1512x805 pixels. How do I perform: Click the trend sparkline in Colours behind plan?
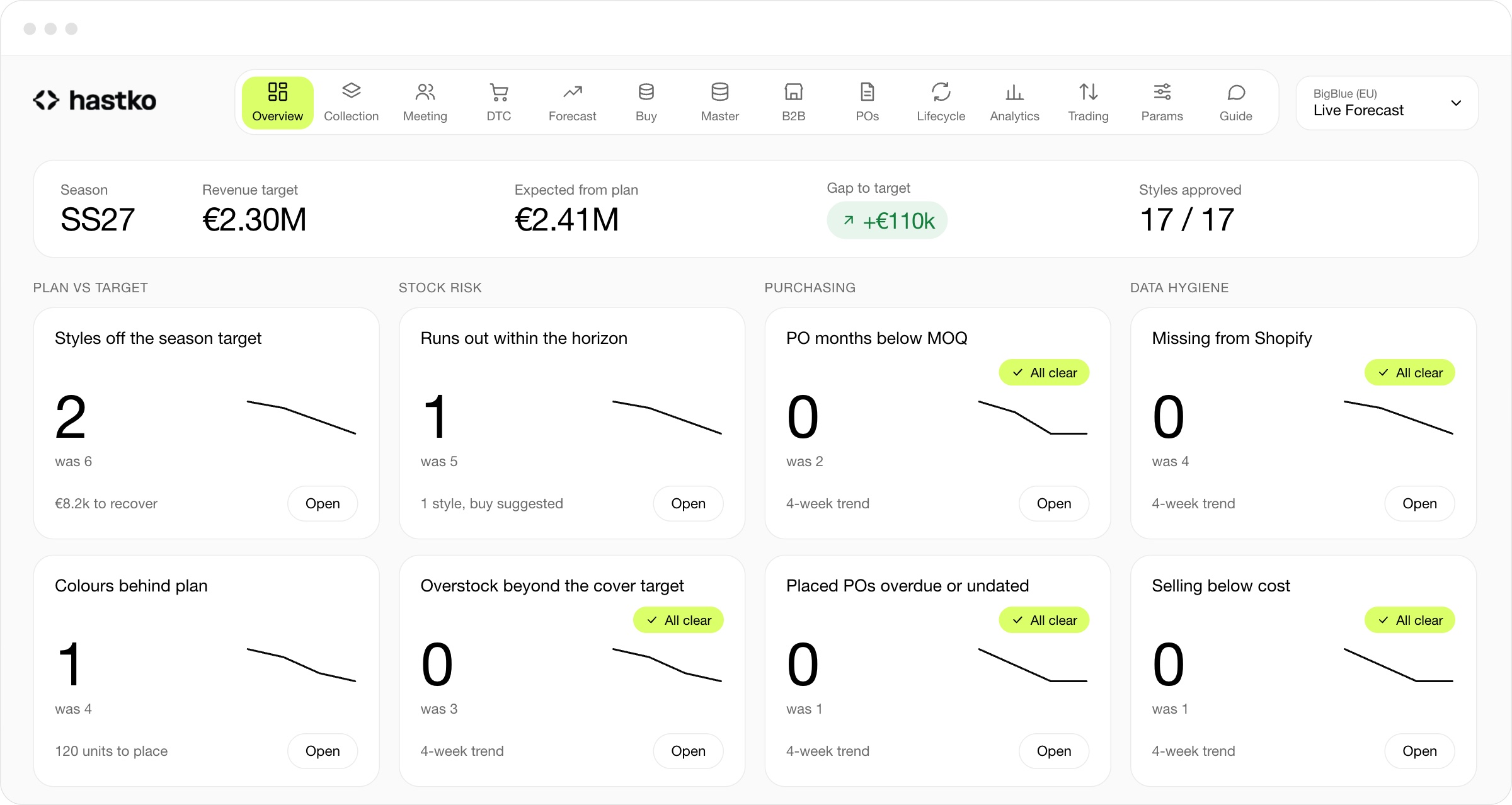point(301,665)
